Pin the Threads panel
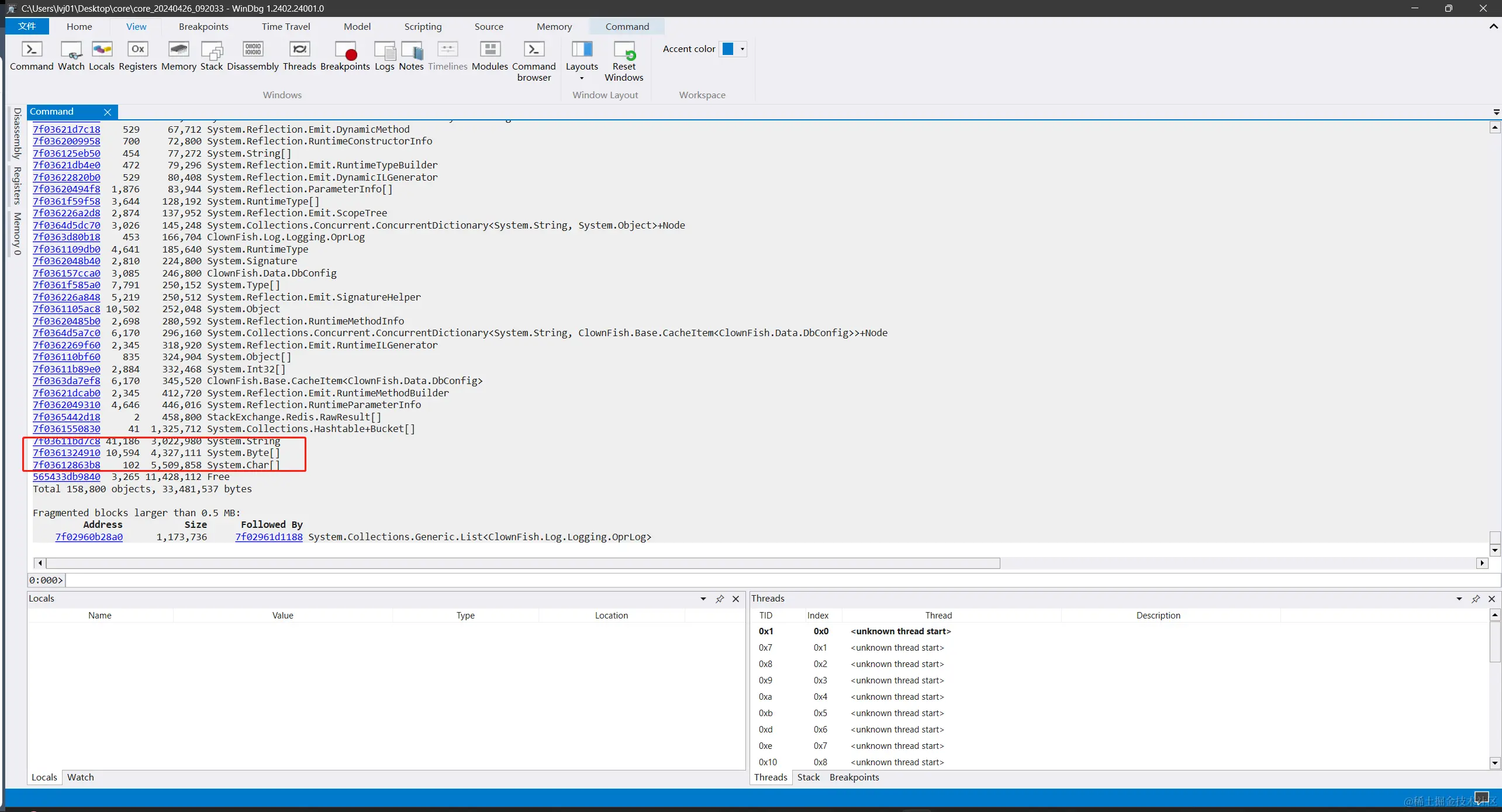The image size is (1502, 812). (x=1476, y=599)
